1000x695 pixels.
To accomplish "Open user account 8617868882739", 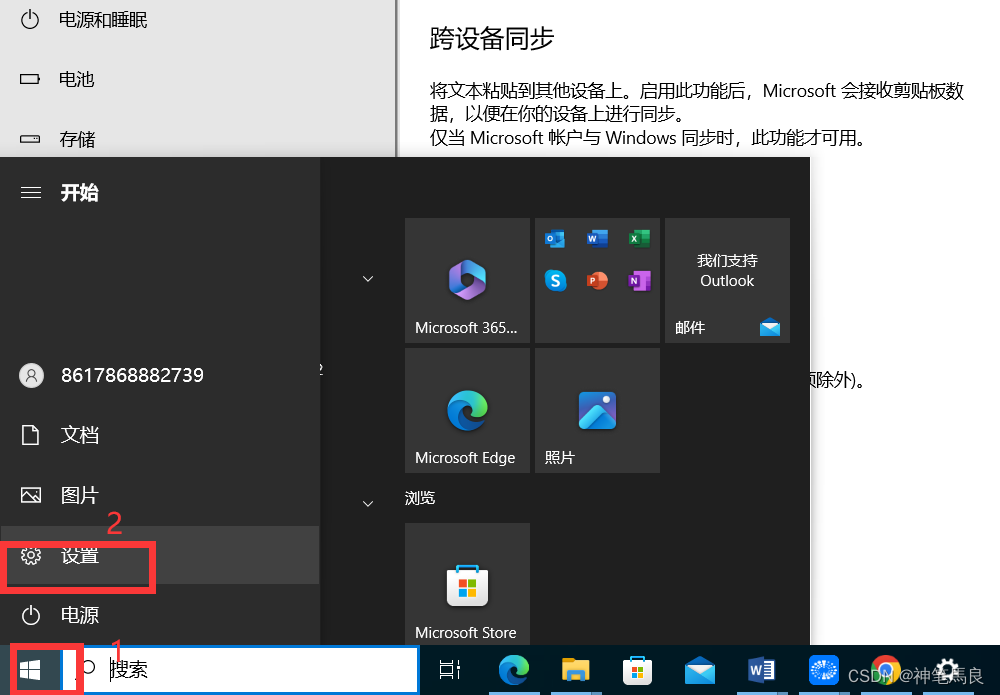I will [159, 375].
